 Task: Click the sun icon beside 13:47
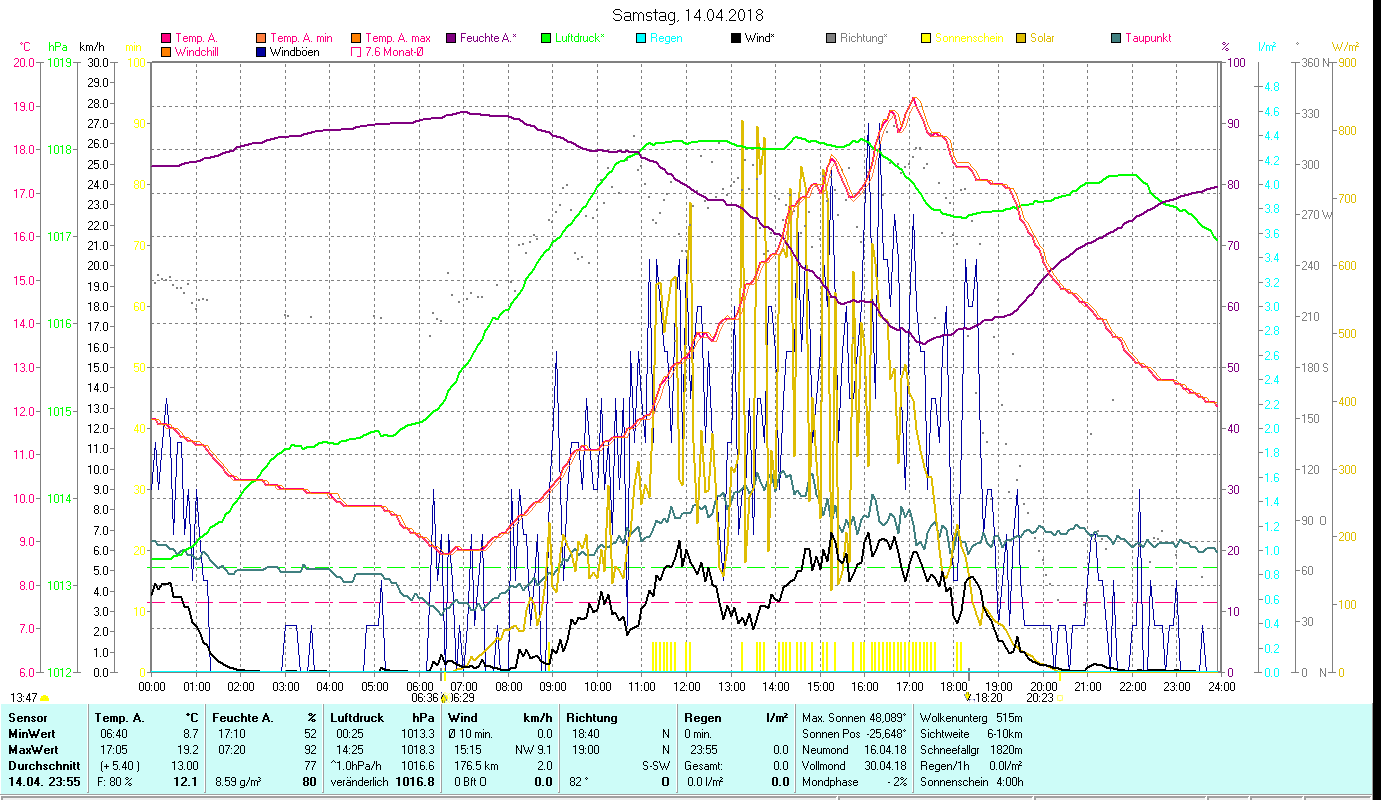click(x=44, y=698)
